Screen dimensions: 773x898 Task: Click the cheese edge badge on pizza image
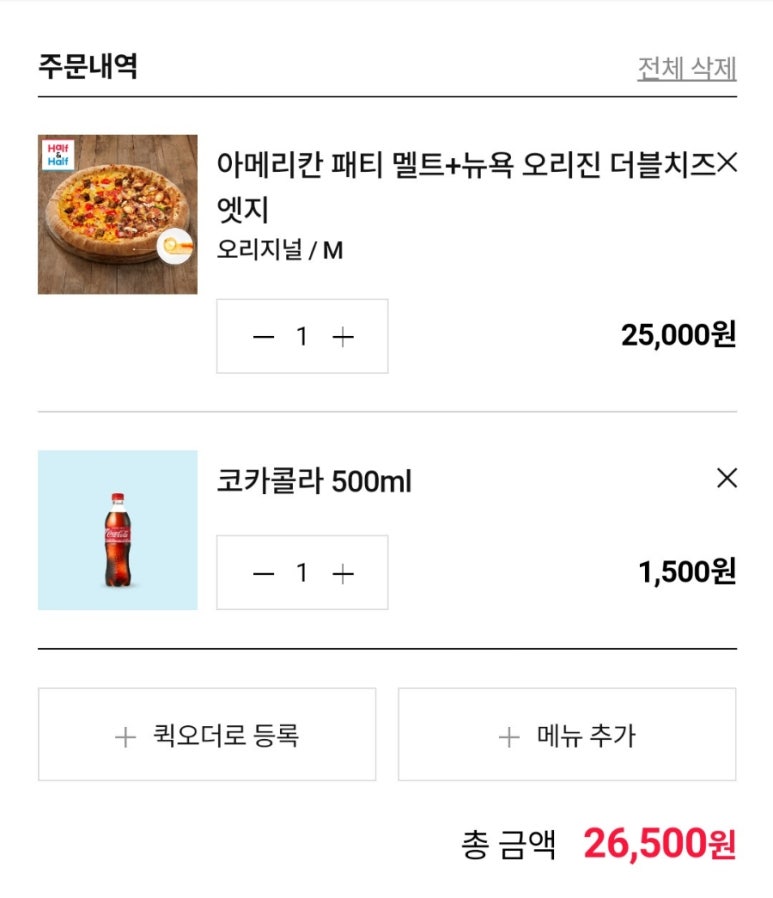[174, 245]
